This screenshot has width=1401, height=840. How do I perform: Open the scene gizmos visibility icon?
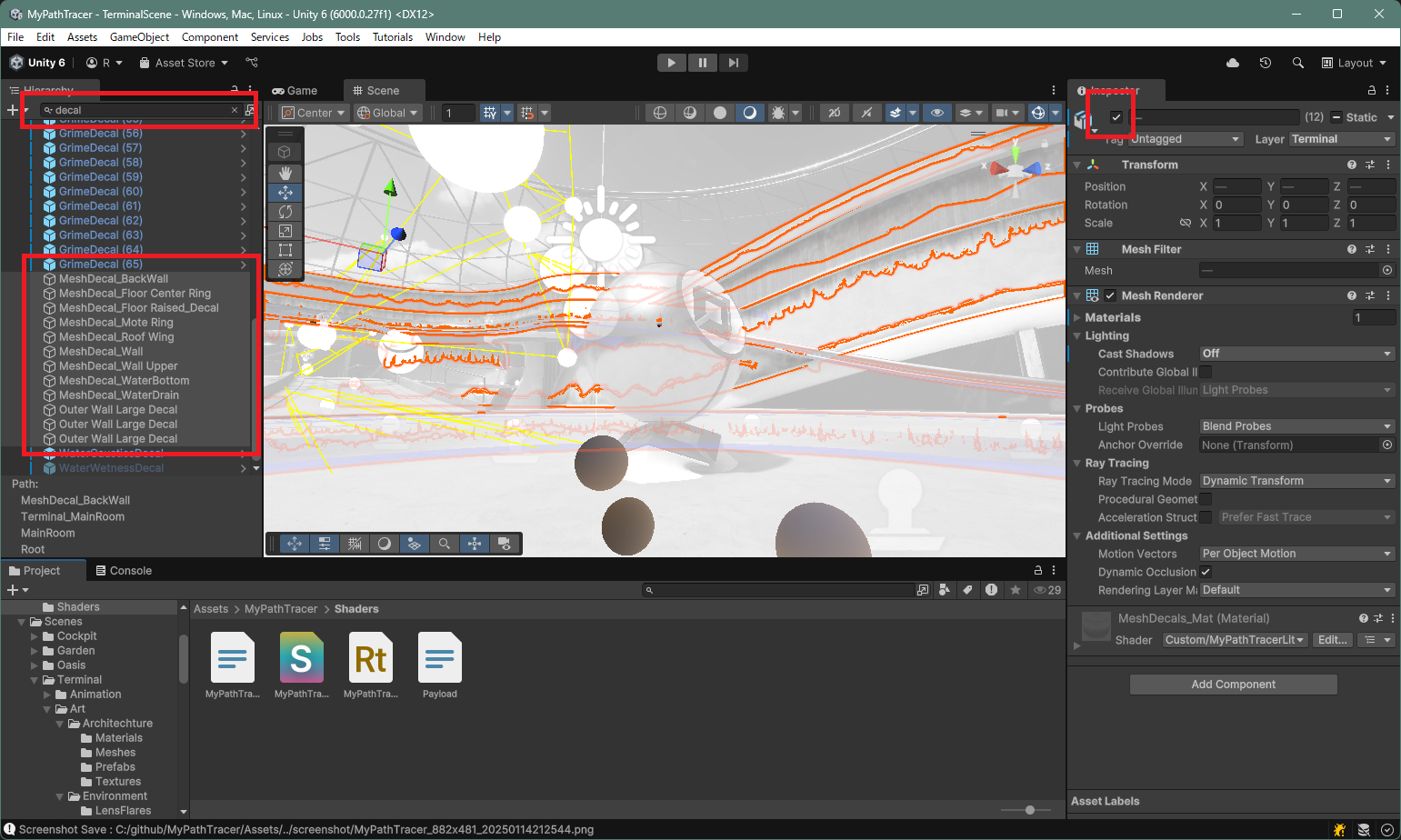1037,113
